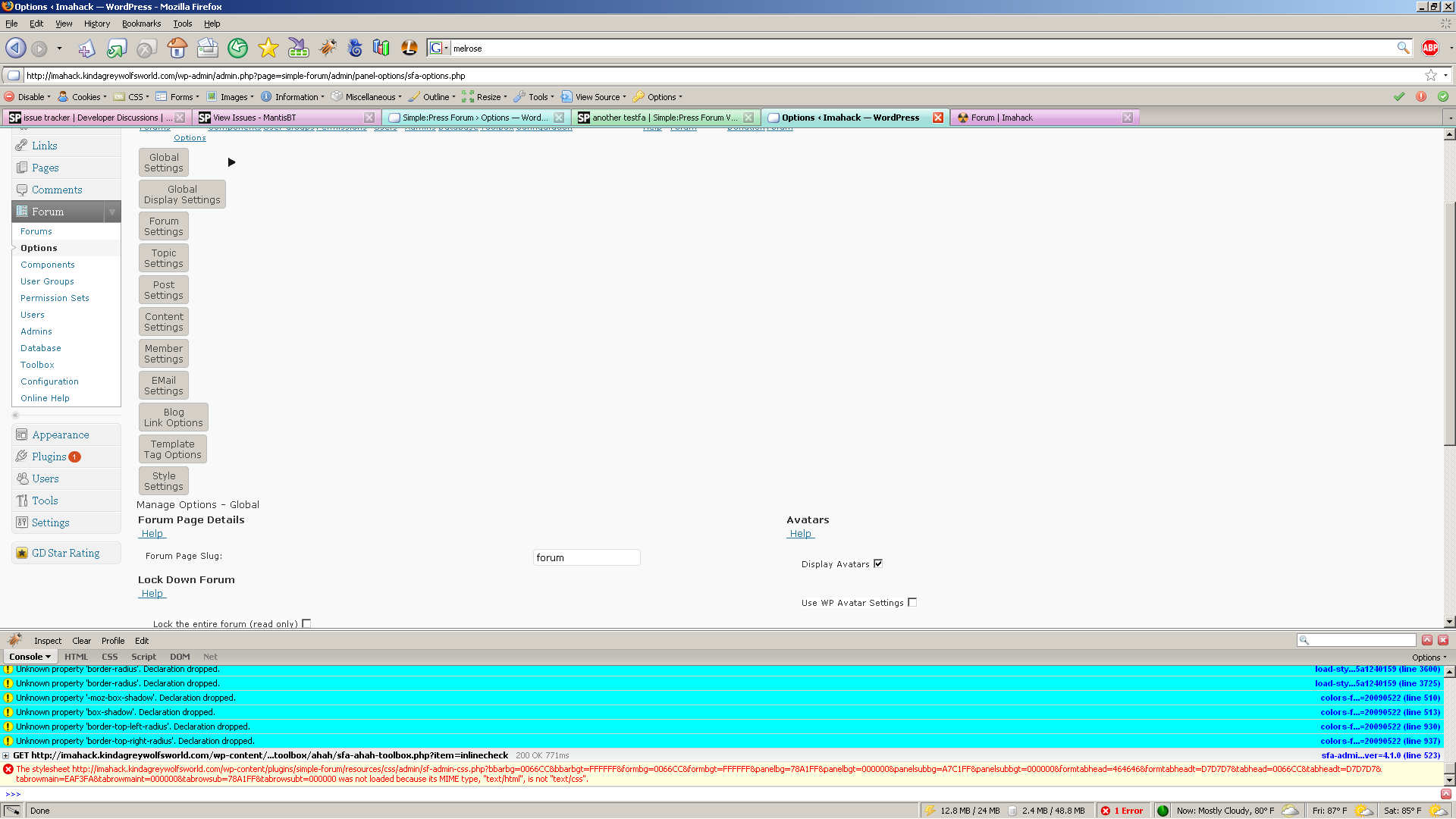Open Links in the WordPress sidebar
The image size is (1456, 819).
44,146
